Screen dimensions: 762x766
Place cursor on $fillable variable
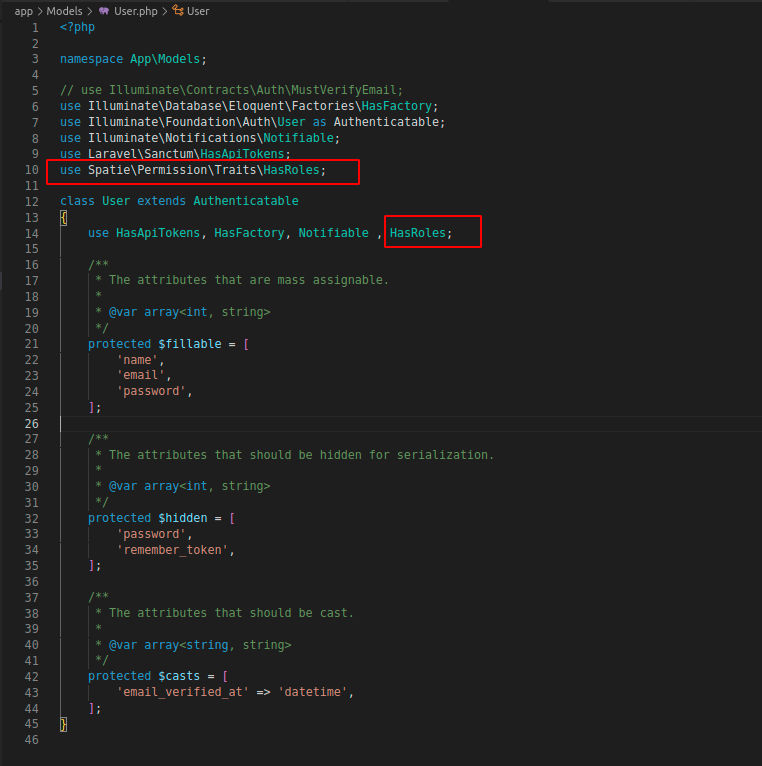click(190, 344)
